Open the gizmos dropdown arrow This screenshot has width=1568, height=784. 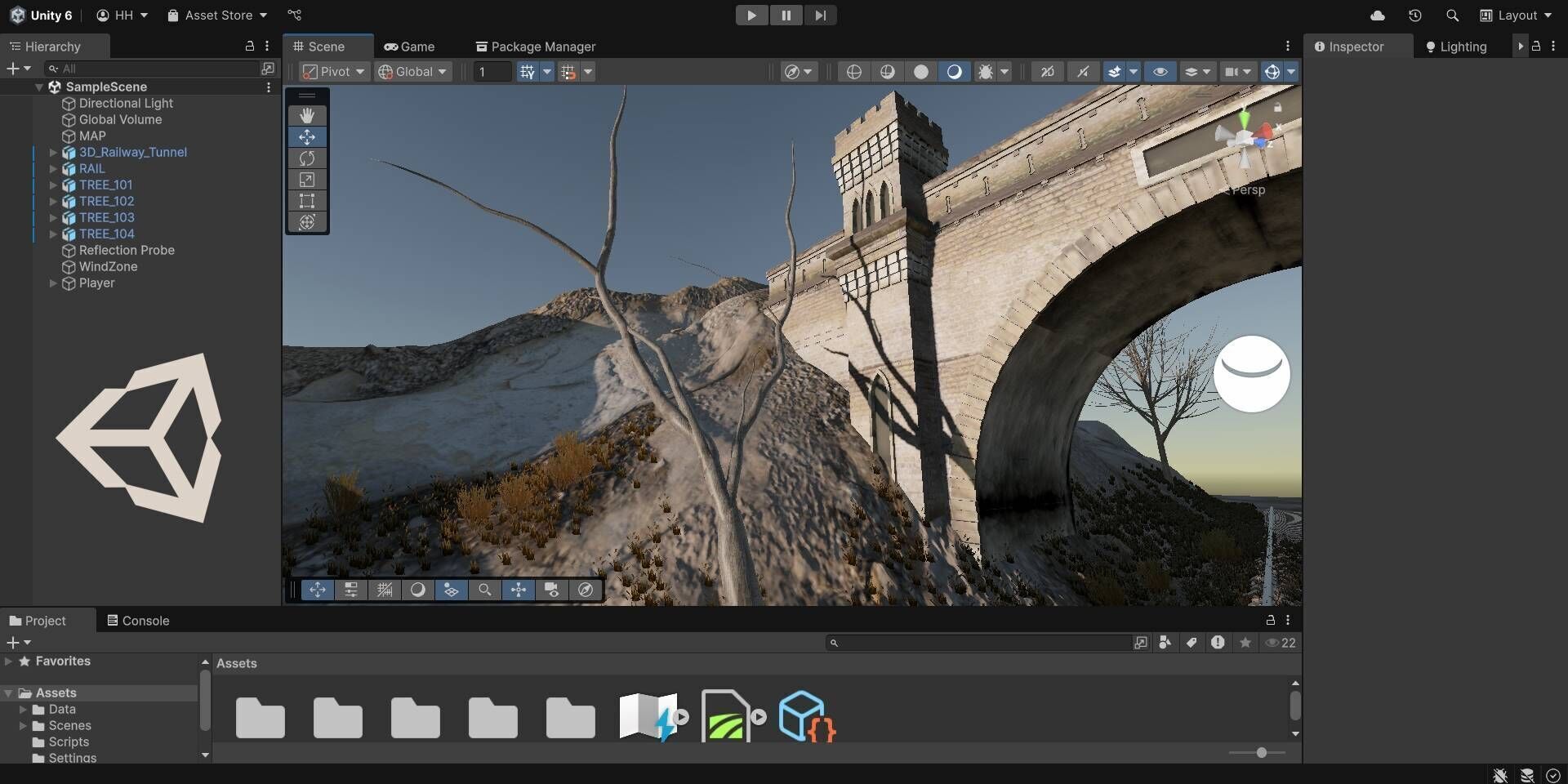pos(1291,72)
